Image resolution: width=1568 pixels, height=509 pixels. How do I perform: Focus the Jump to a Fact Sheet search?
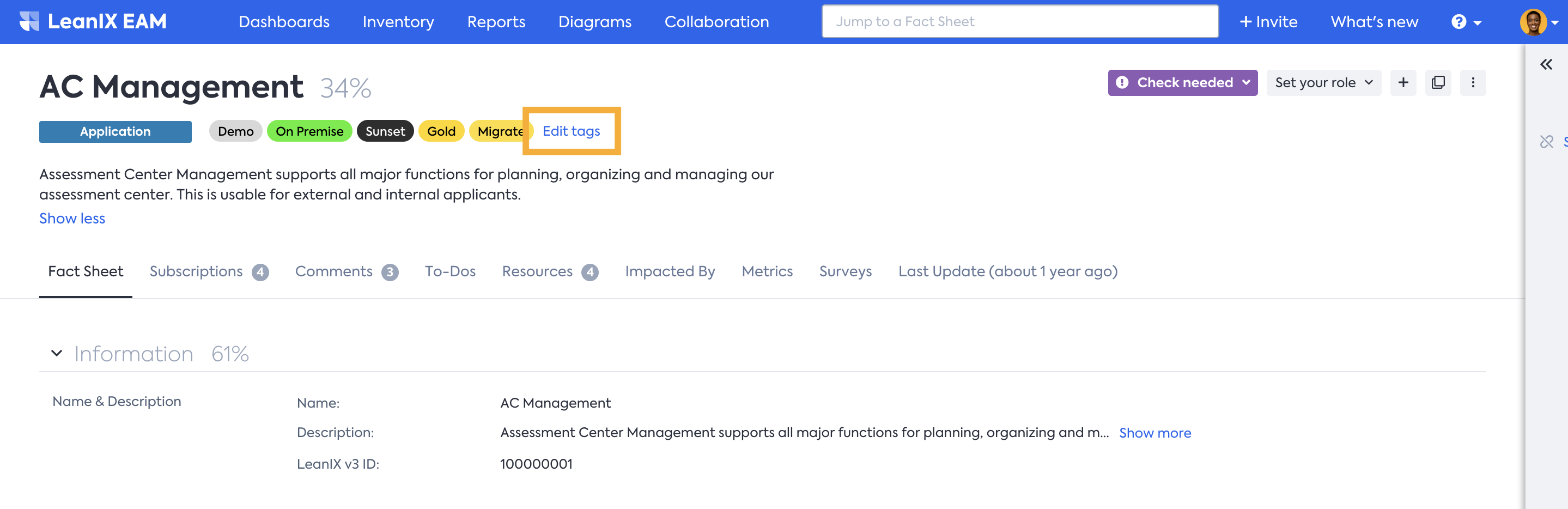(1019, 21)
